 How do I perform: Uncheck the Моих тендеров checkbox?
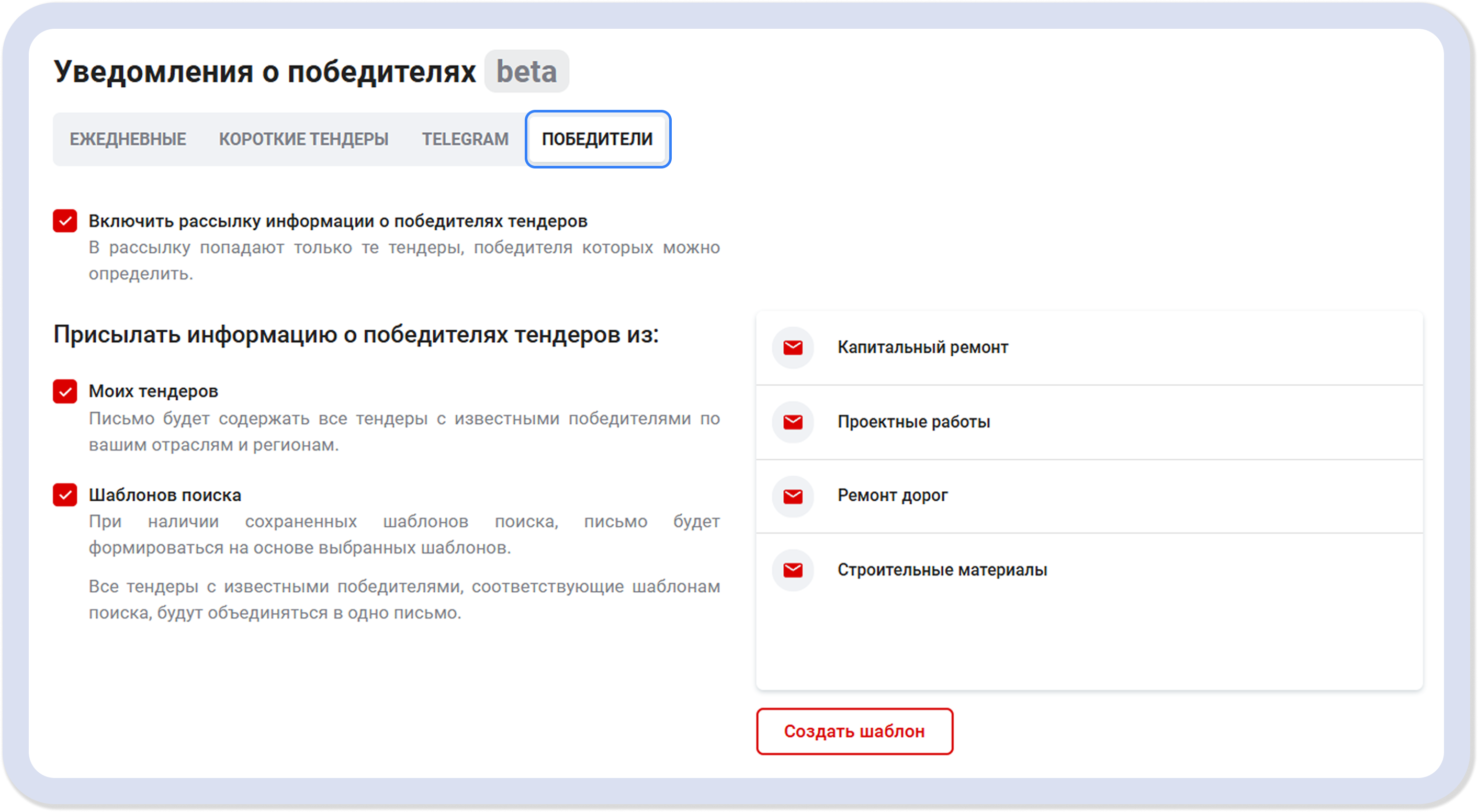[x=65, y=392]
